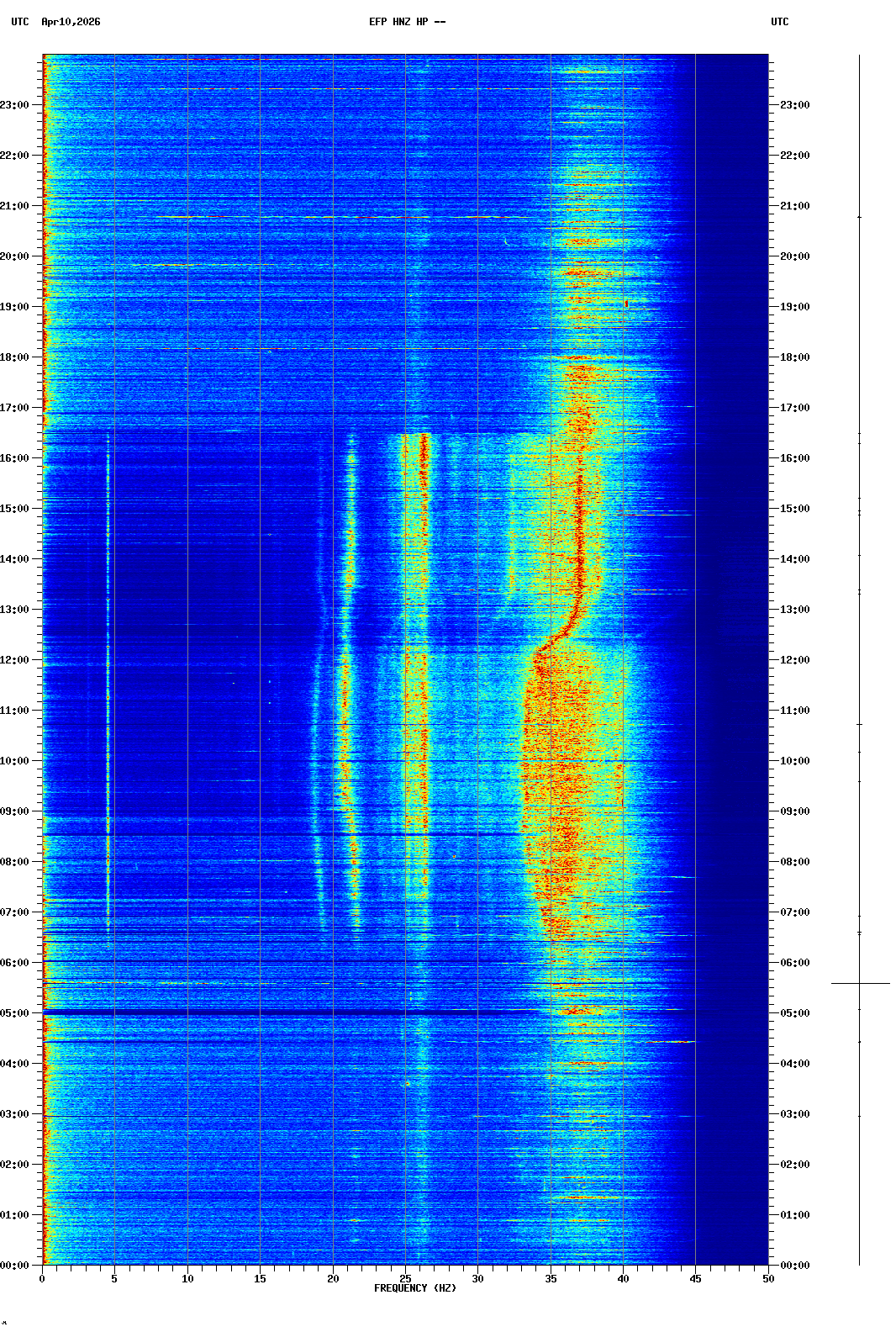Select the 05:00 time label on left axis
The width and height of the screenshot is (896, 1332).
[x=15, y=1013]
